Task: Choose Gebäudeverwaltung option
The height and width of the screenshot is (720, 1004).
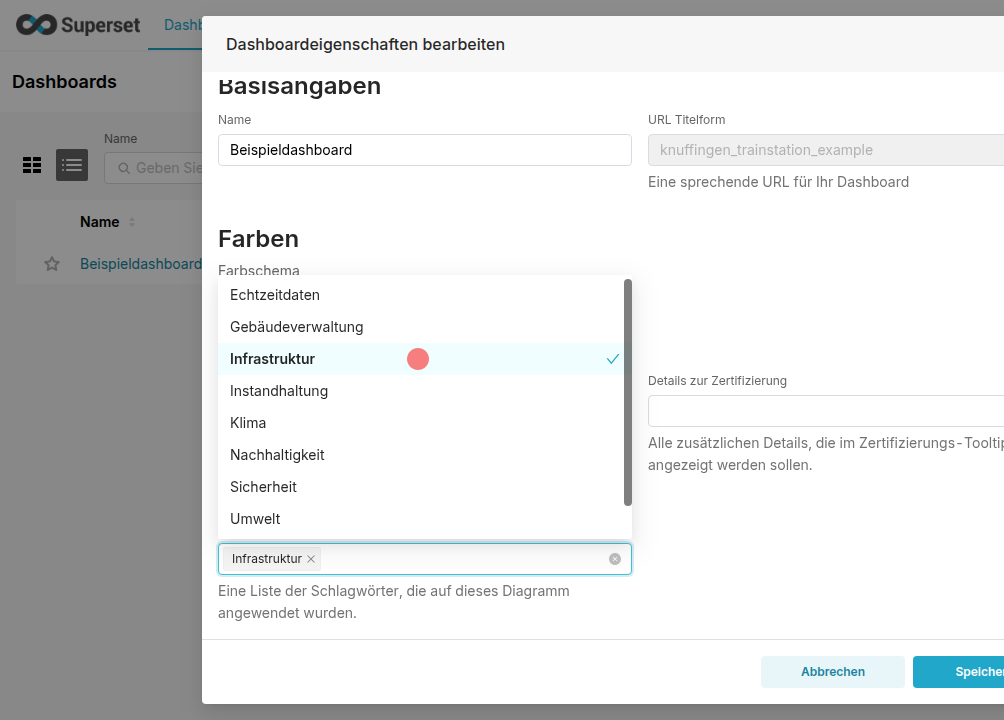Action: [297, 327]
